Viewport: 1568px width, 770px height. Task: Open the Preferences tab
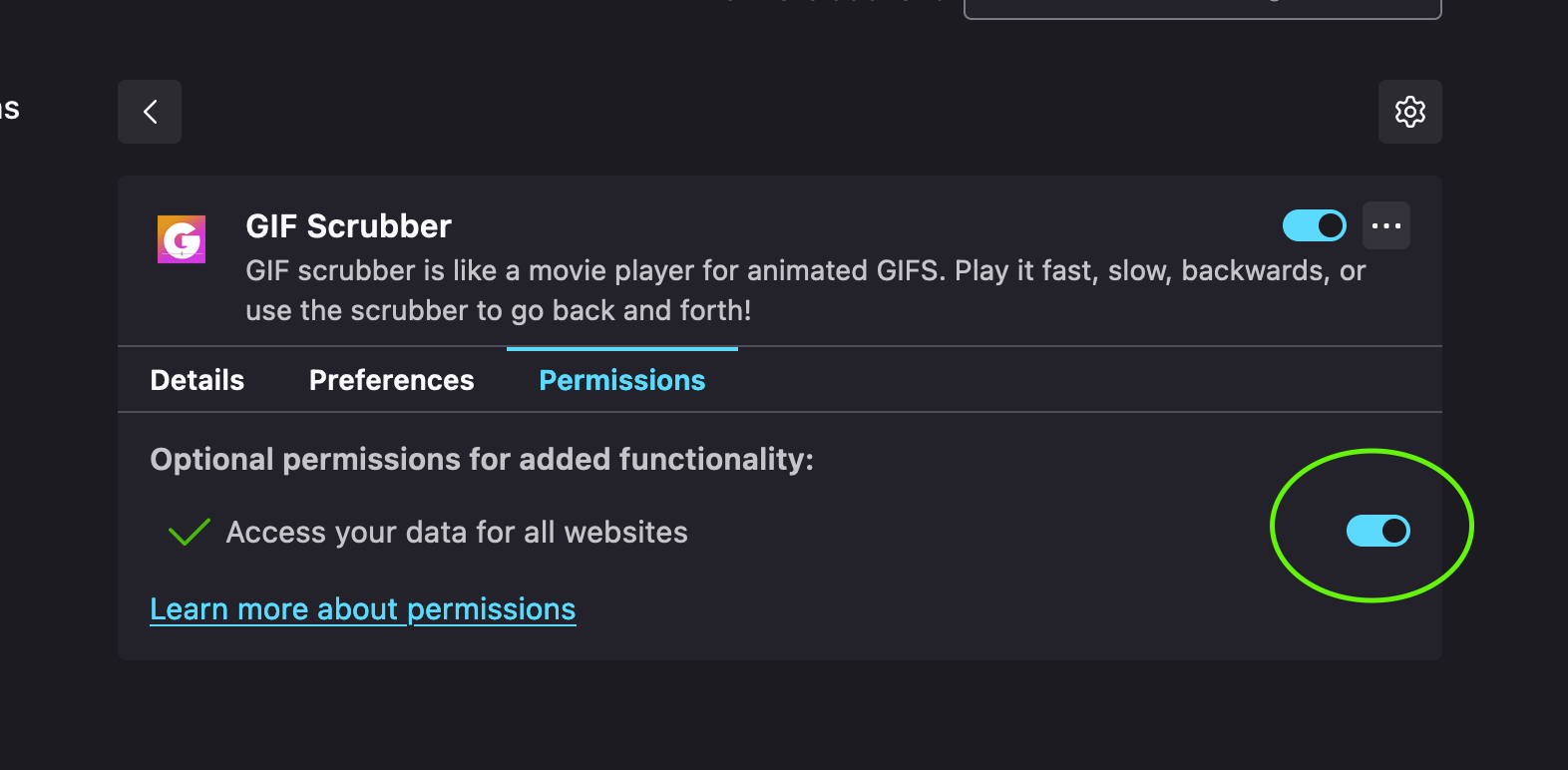391,379
